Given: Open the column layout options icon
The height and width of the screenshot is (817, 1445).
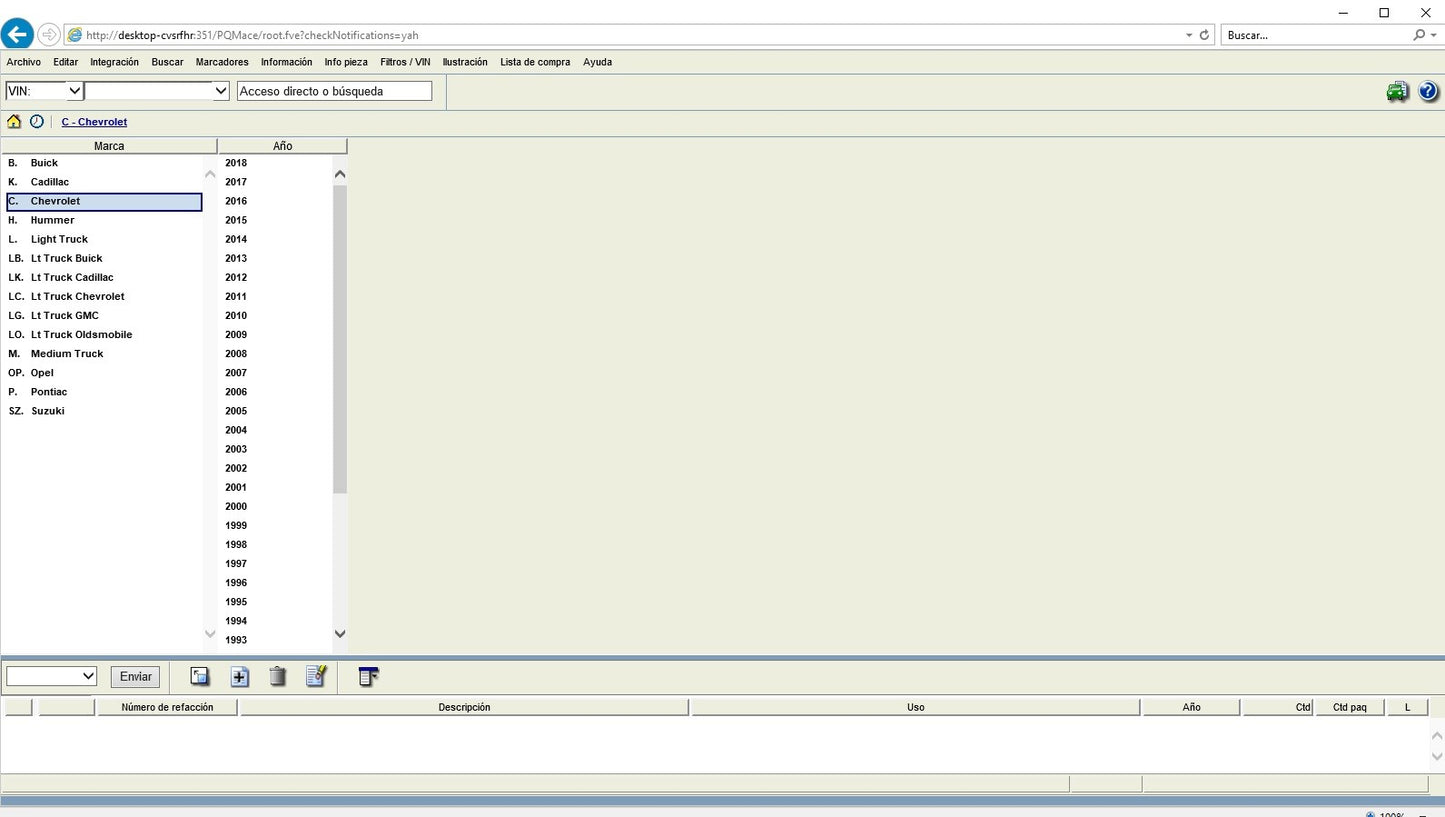Looking at the screenshot, I should tap(368, 677).
